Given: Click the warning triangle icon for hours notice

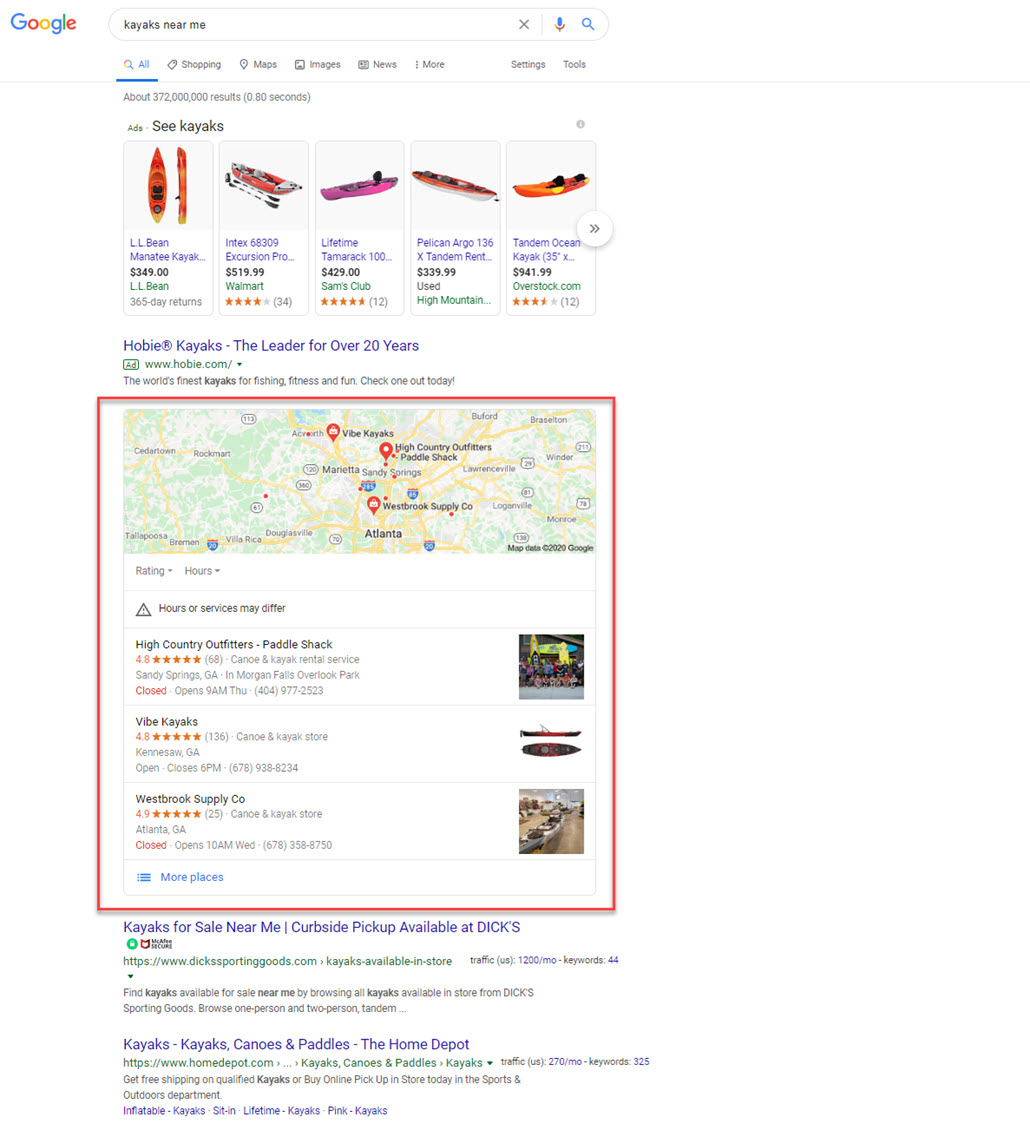Looking at the screenshot, I should [143, 610].
